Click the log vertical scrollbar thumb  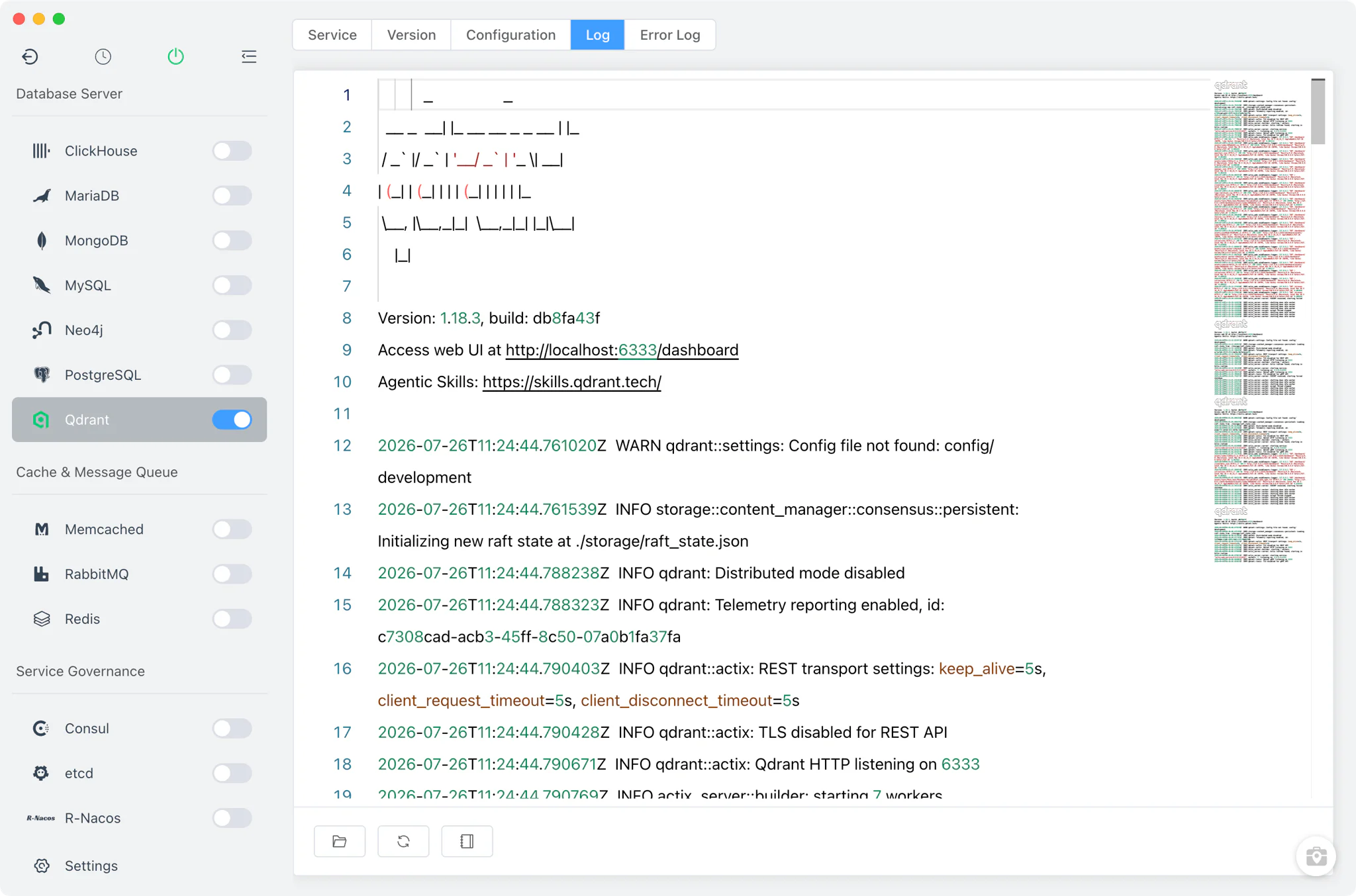(1318, 111)
